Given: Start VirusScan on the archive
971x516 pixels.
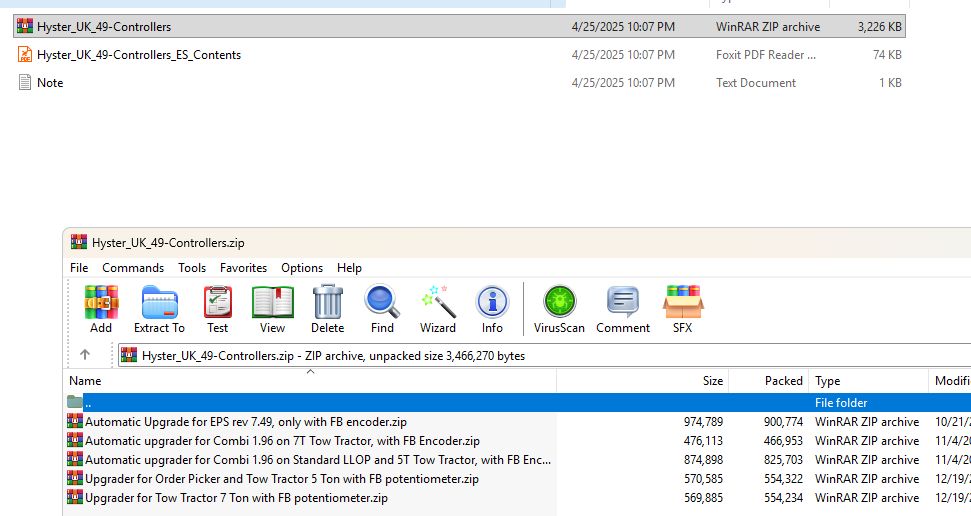Looking at the screenshot, I should 559,302.
